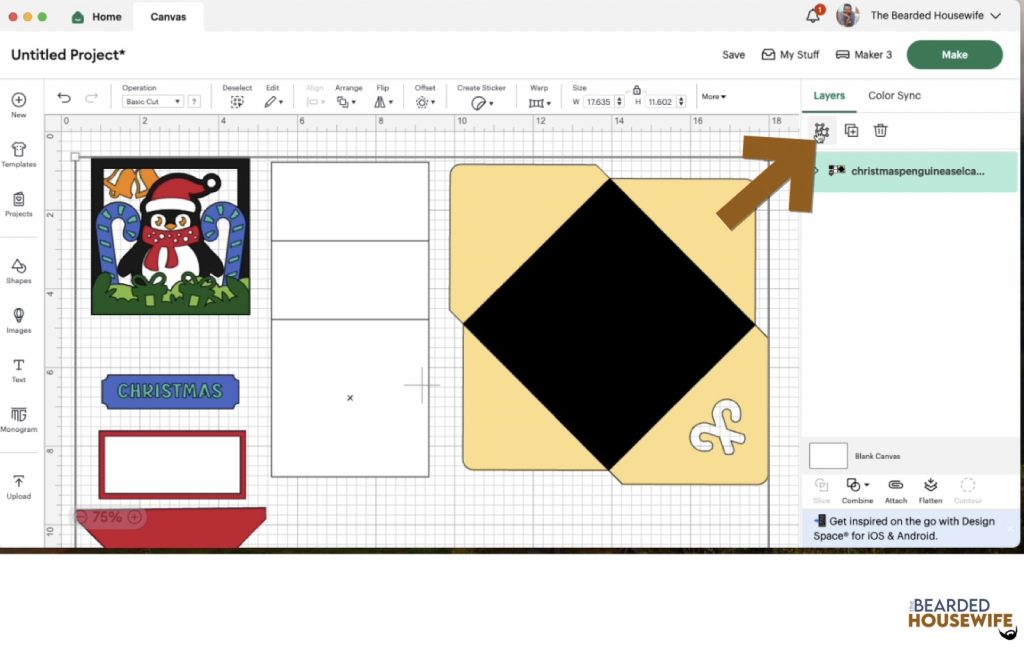Click the Blank Canvas color swatch
Viewport: 1024px width, 651px height.
click(x=828, y=455)
